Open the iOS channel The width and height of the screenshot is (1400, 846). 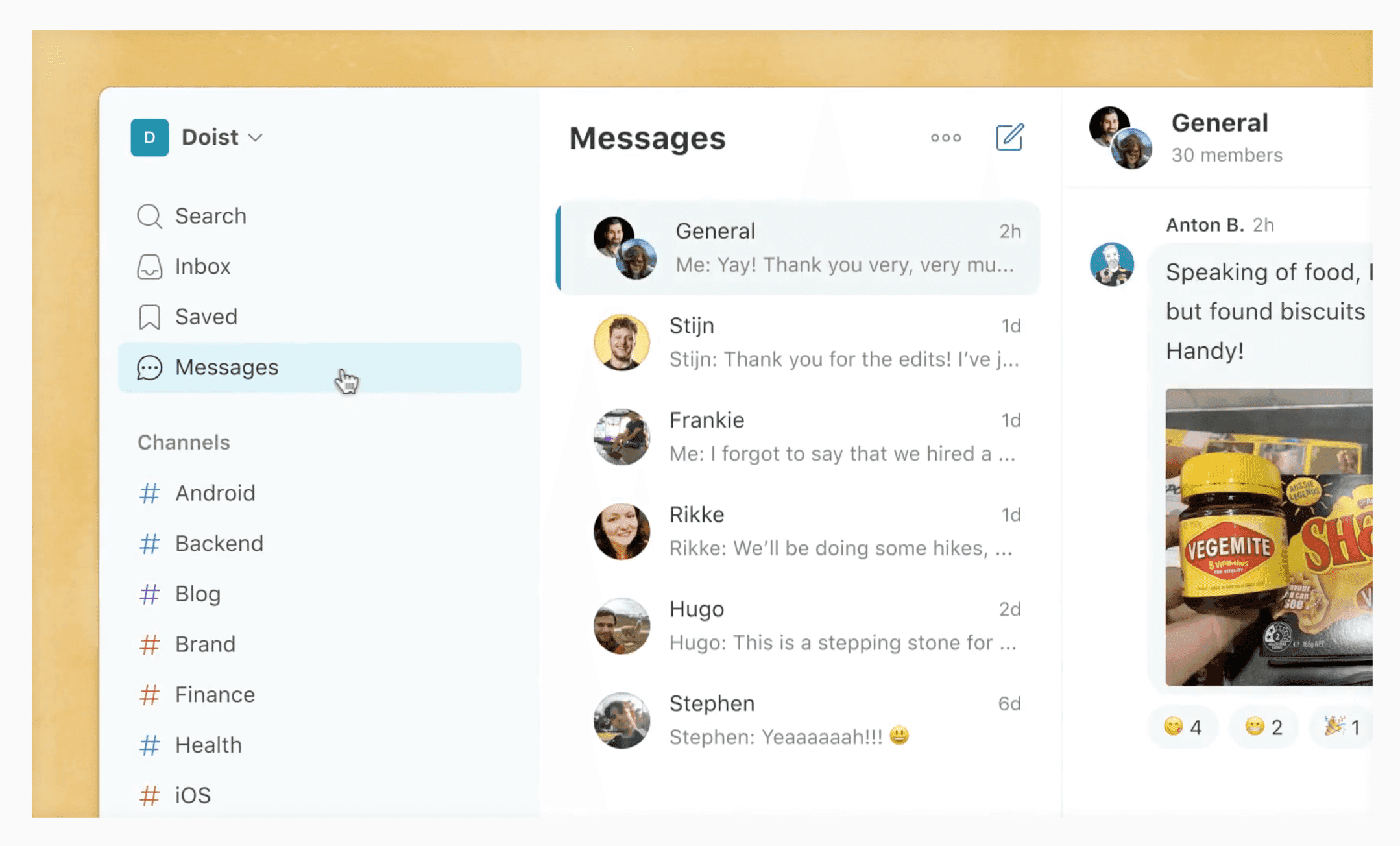coord(320,795)
